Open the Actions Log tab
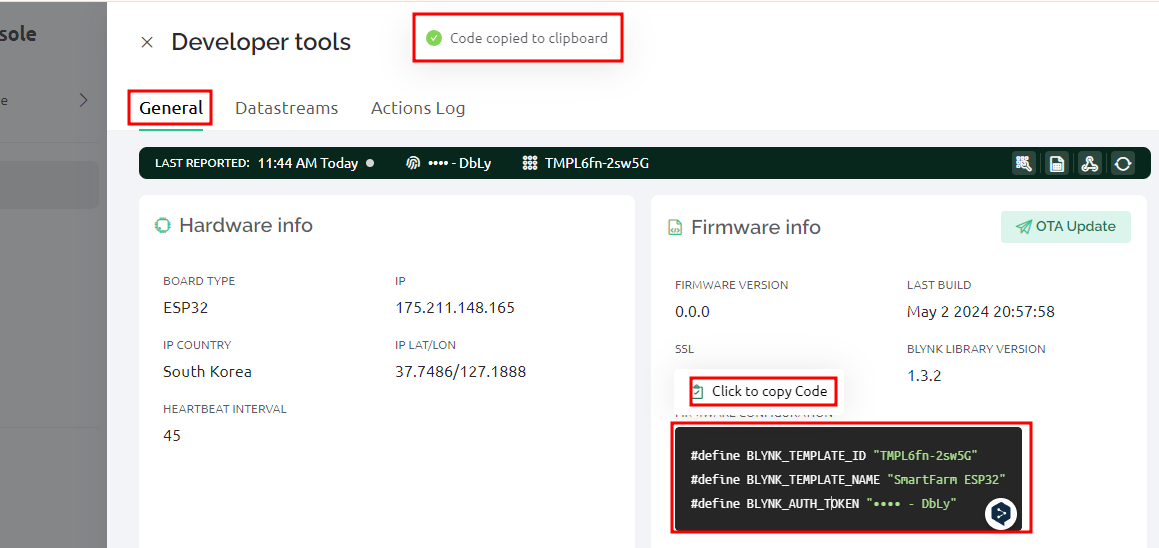The image size is (1159, 548). point(418,108)
